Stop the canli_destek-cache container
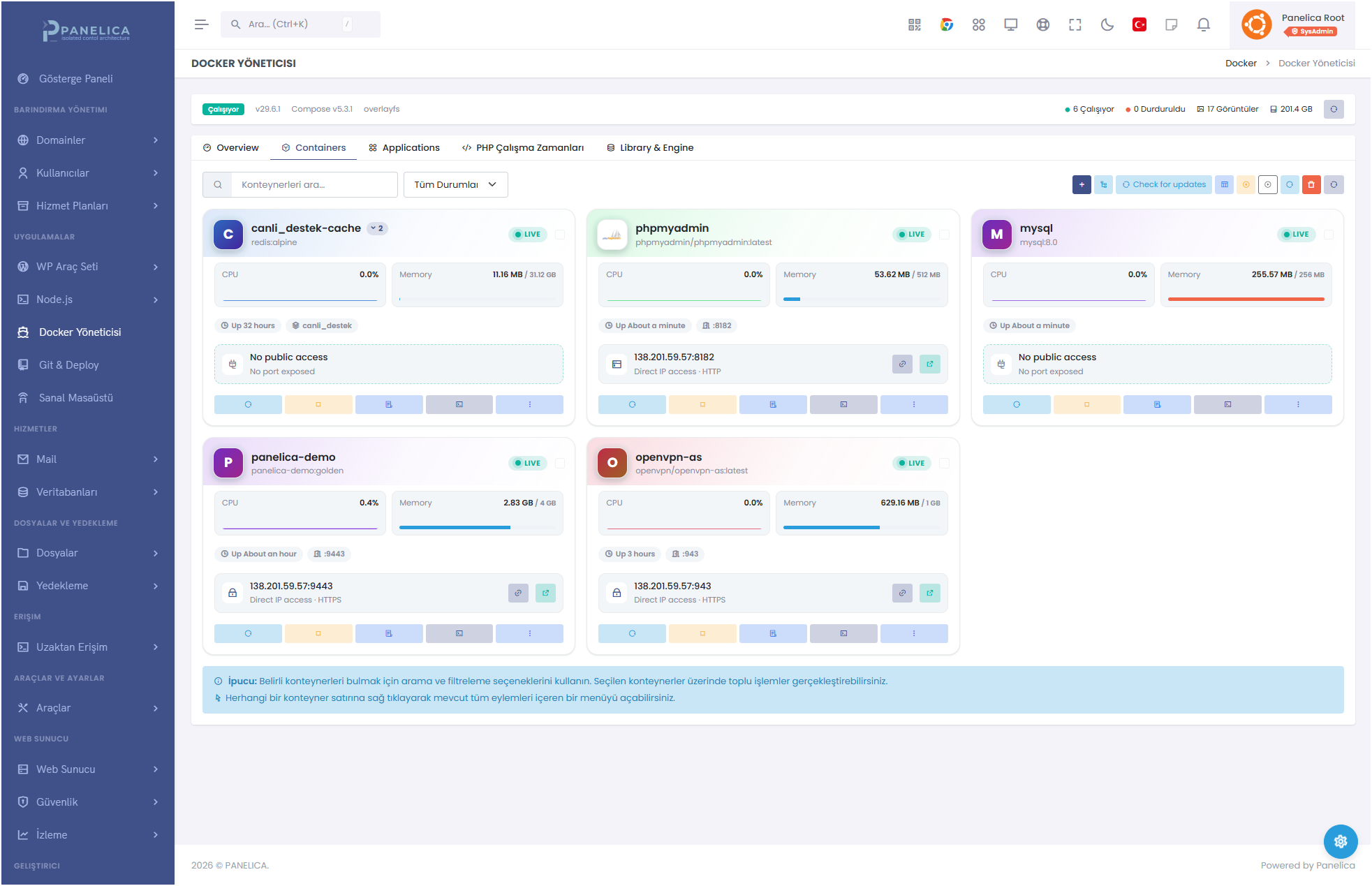 (318, 404)
